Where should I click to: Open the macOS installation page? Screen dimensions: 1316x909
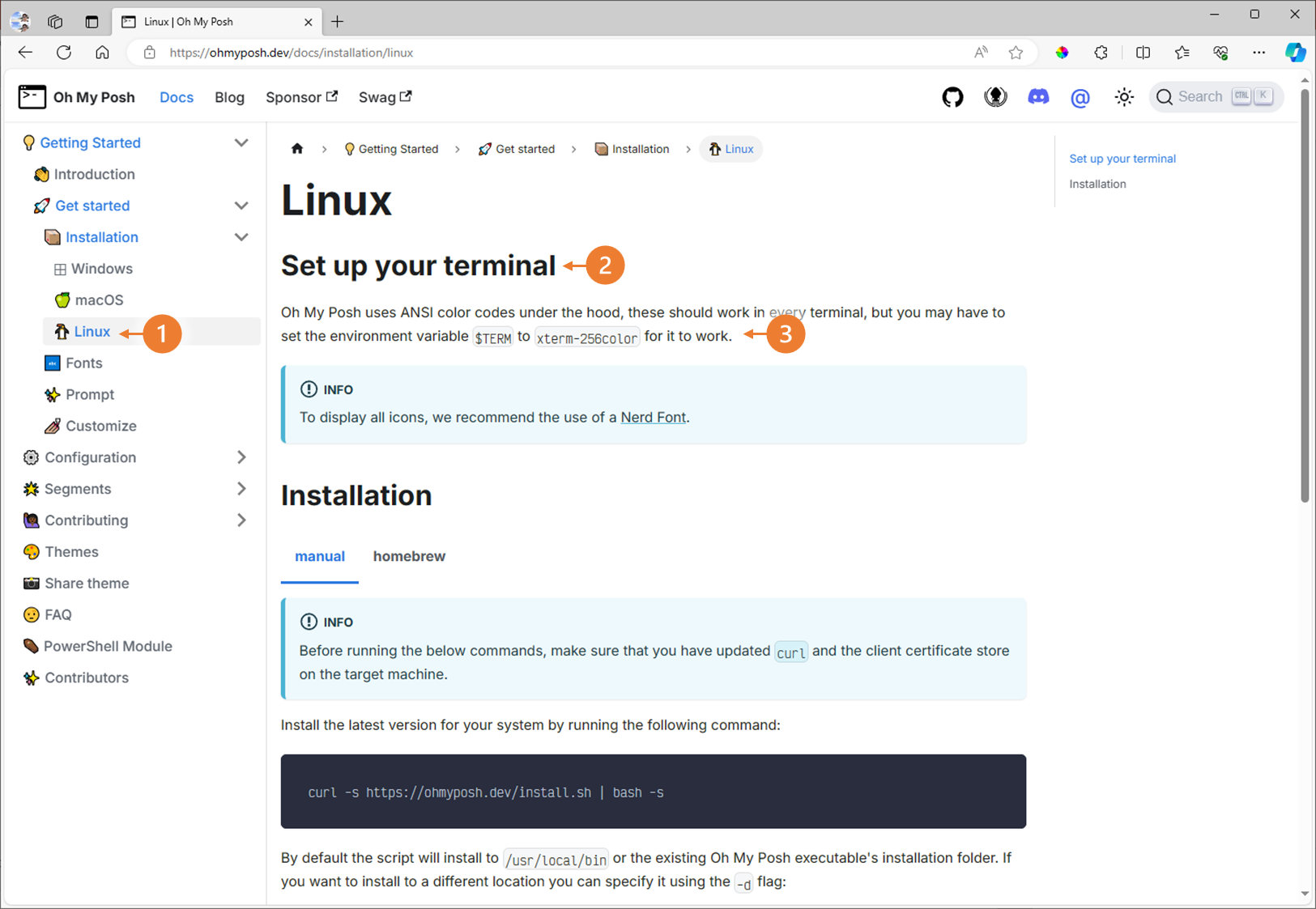click(89, 300)
